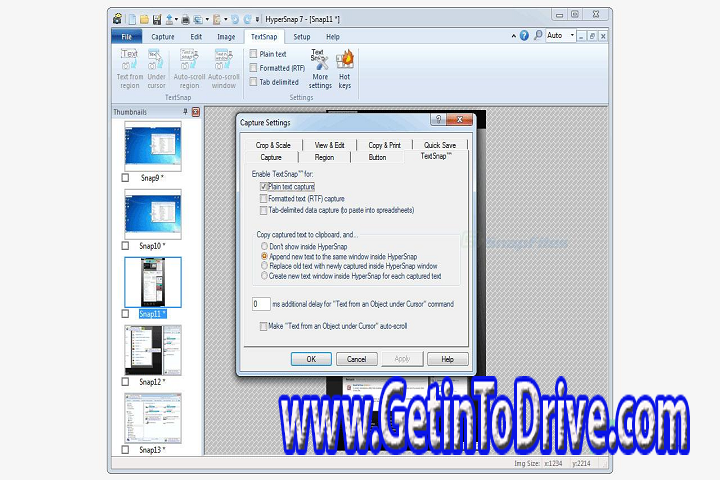Enable Formatted text (RTF) capture checkbox

click(x=264, y=198)
